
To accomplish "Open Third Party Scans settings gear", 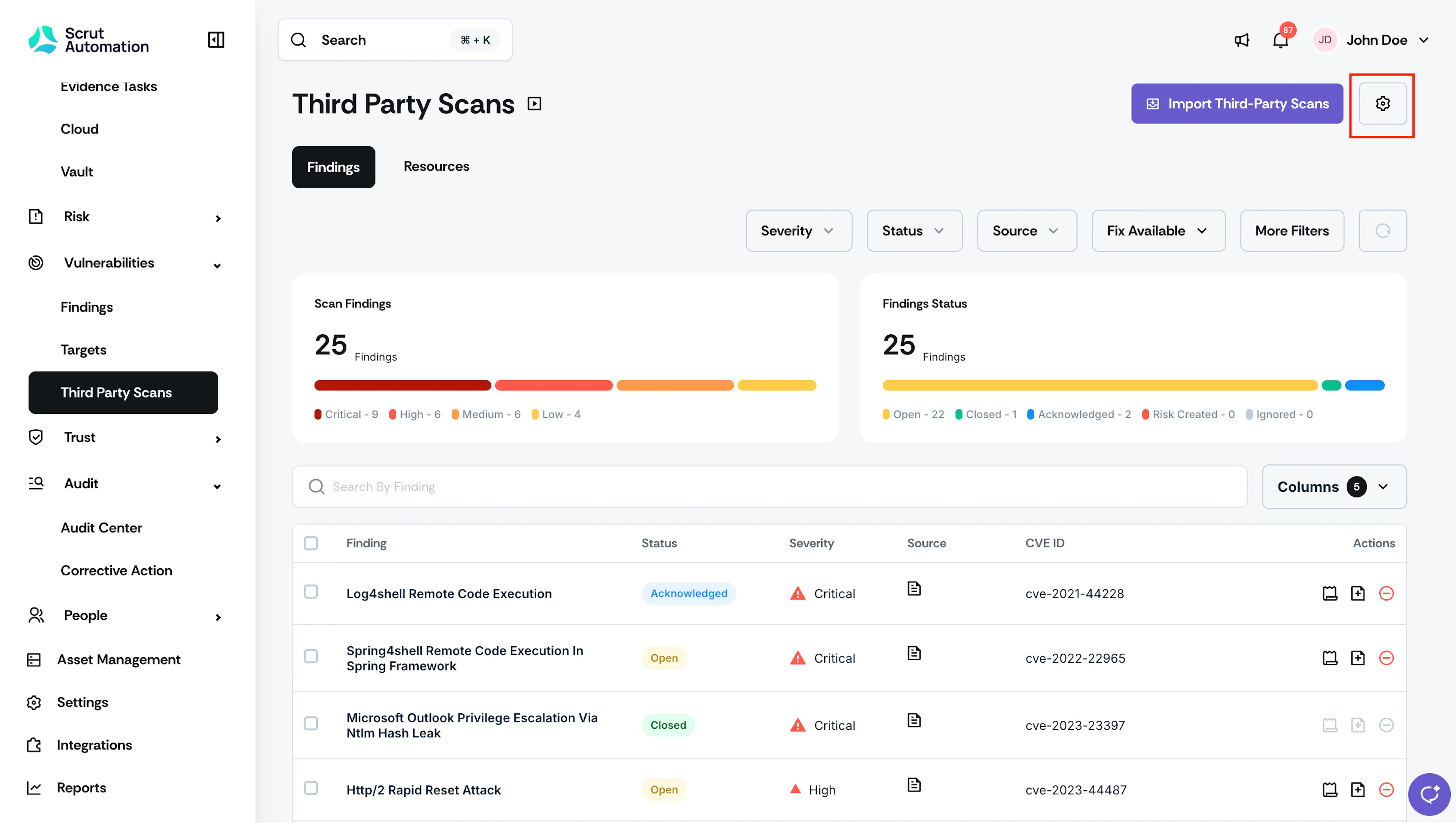I will click(x=1382, y=103).
